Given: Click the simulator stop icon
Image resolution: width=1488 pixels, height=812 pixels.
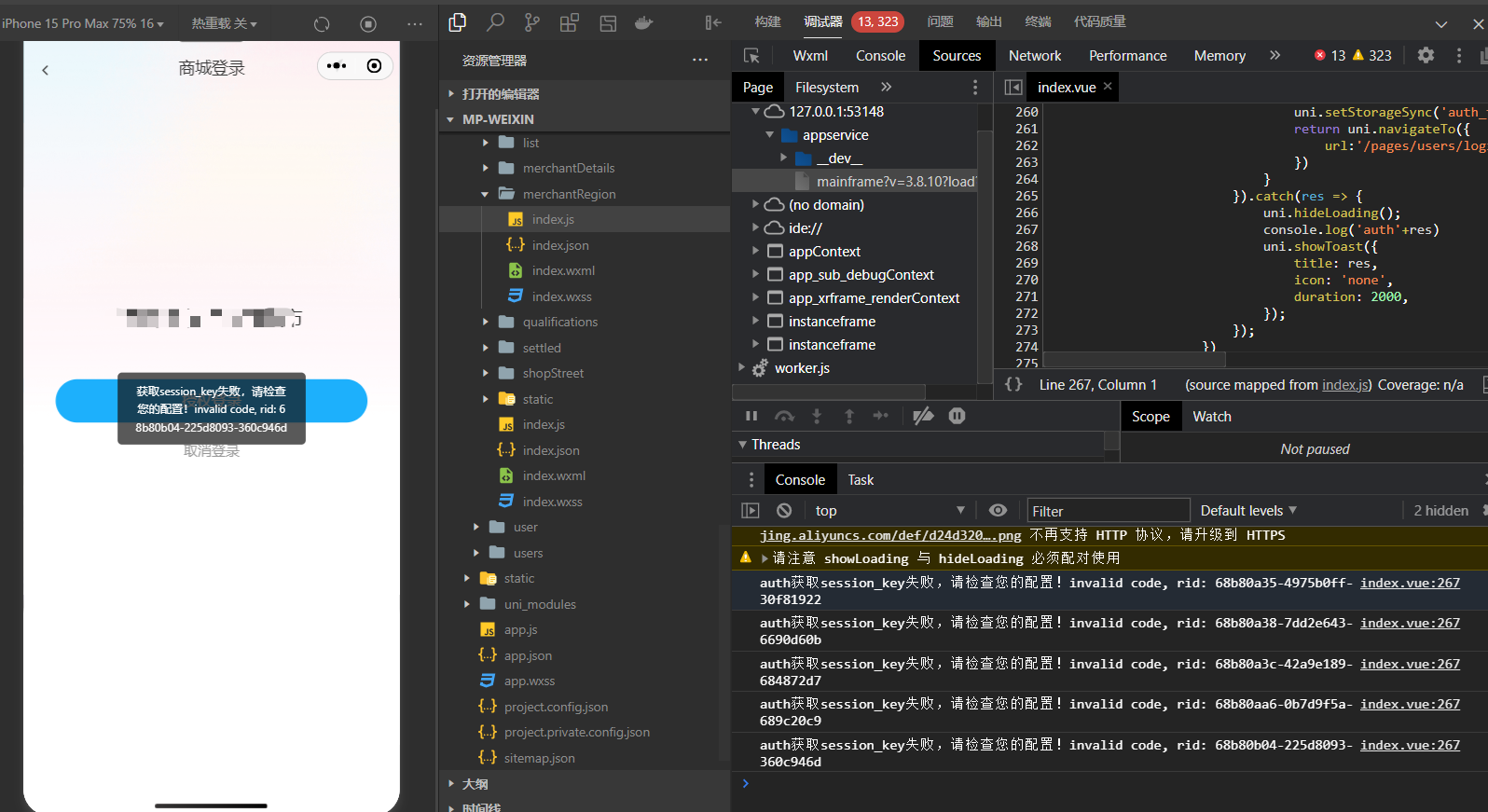Looking at the screenshot, I should tap(368, 23).
